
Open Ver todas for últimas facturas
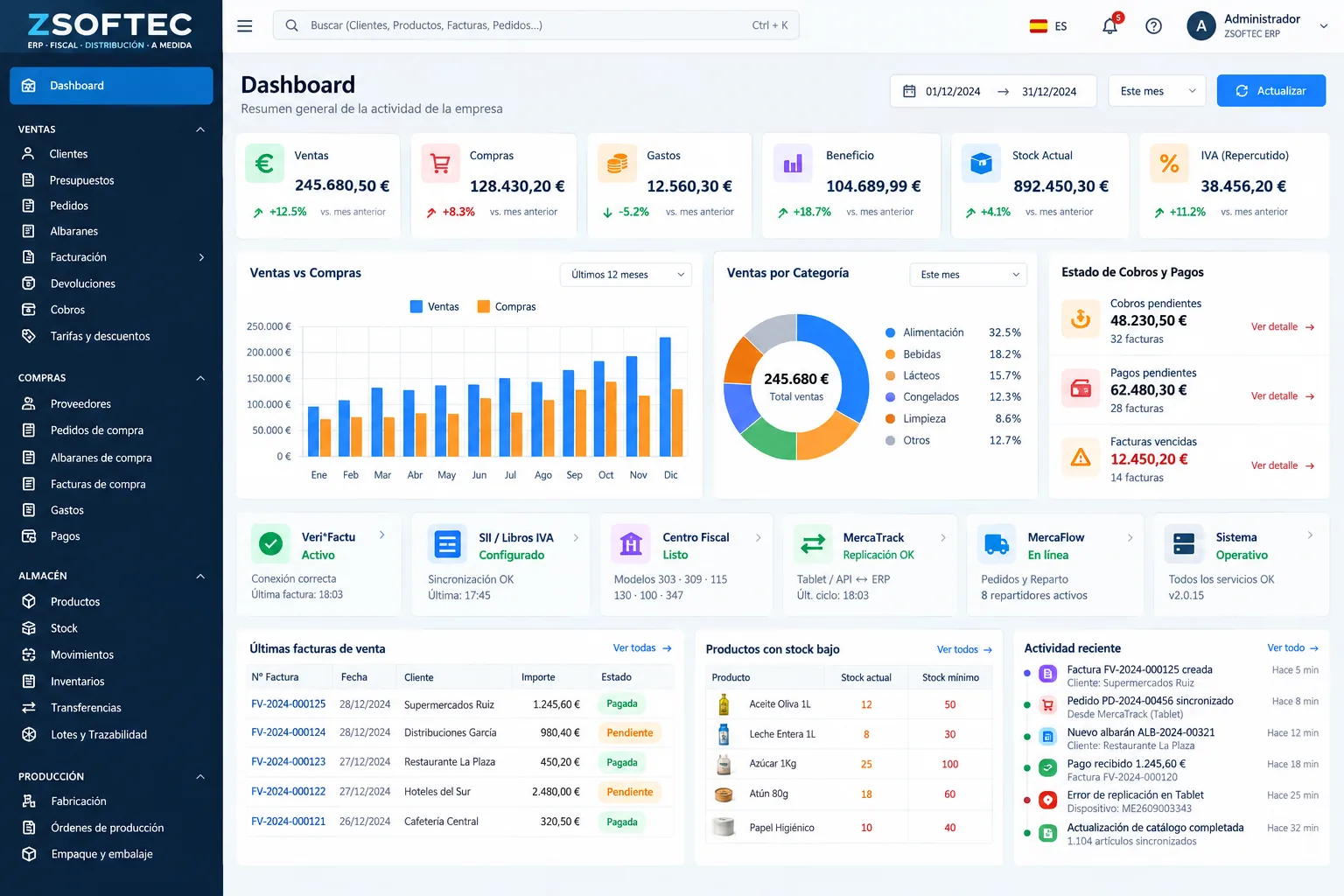tap(642, 648)
